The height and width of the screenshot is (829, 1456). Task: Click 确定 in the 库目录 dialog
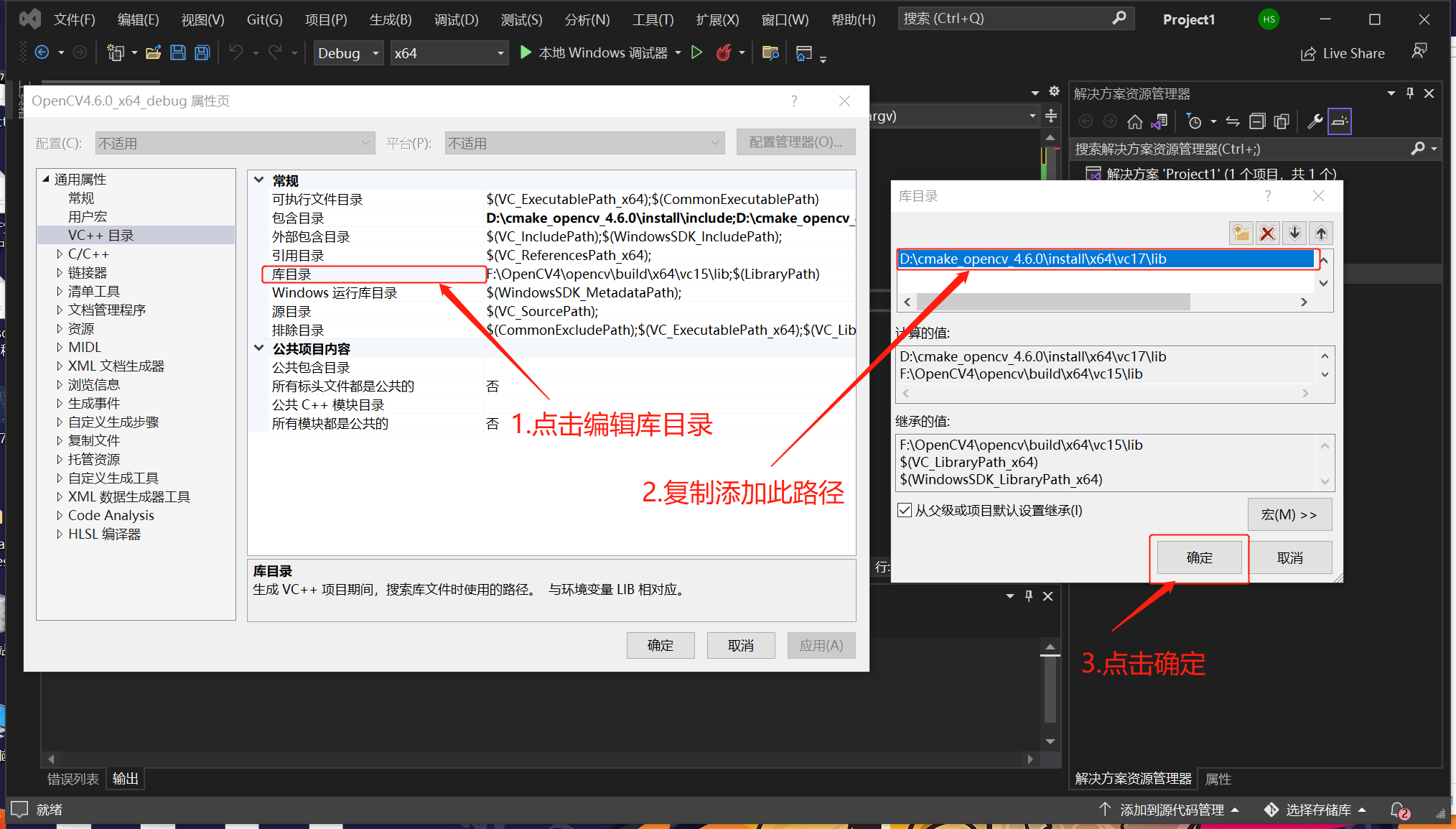1199,558
